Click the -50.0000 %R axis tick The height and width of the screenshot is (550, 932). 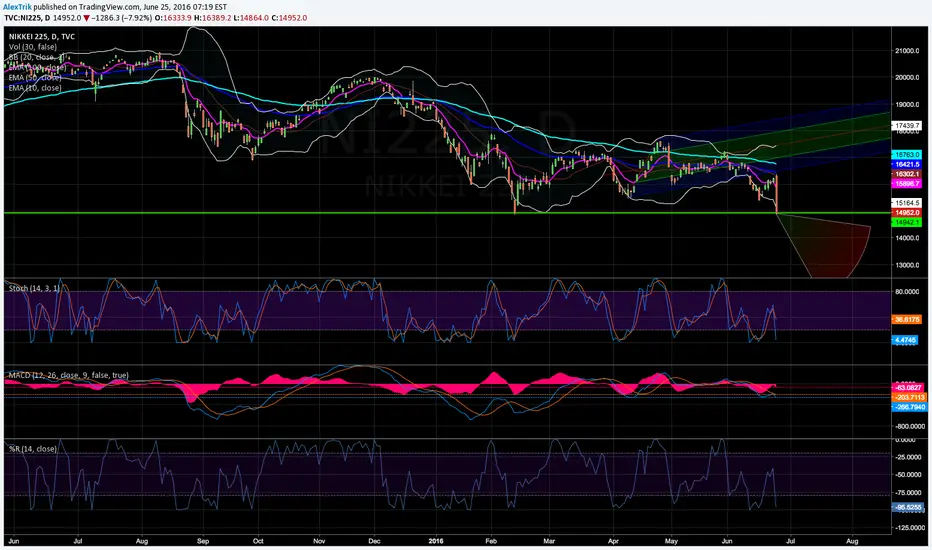click(909, 474)
